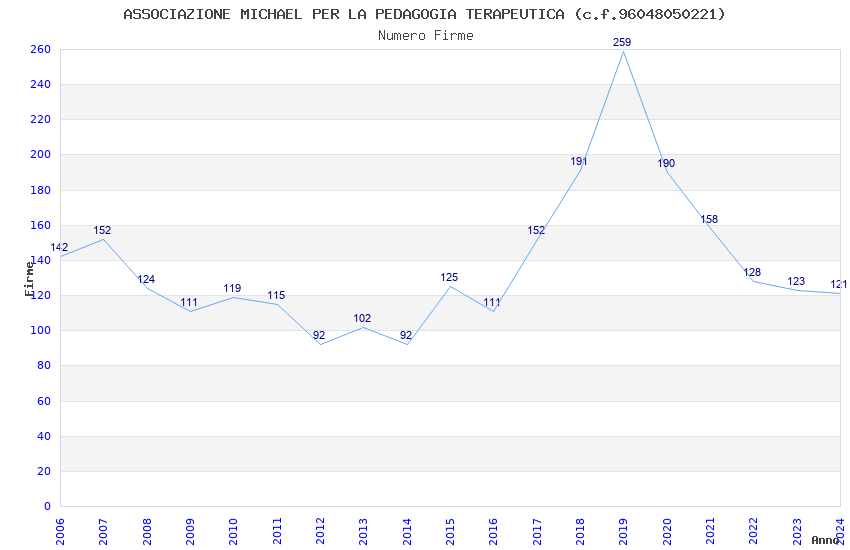The width and height of the screenshot is (850, 550).
Task: Click the 111 data label for 2016
Action: (492, 302)
